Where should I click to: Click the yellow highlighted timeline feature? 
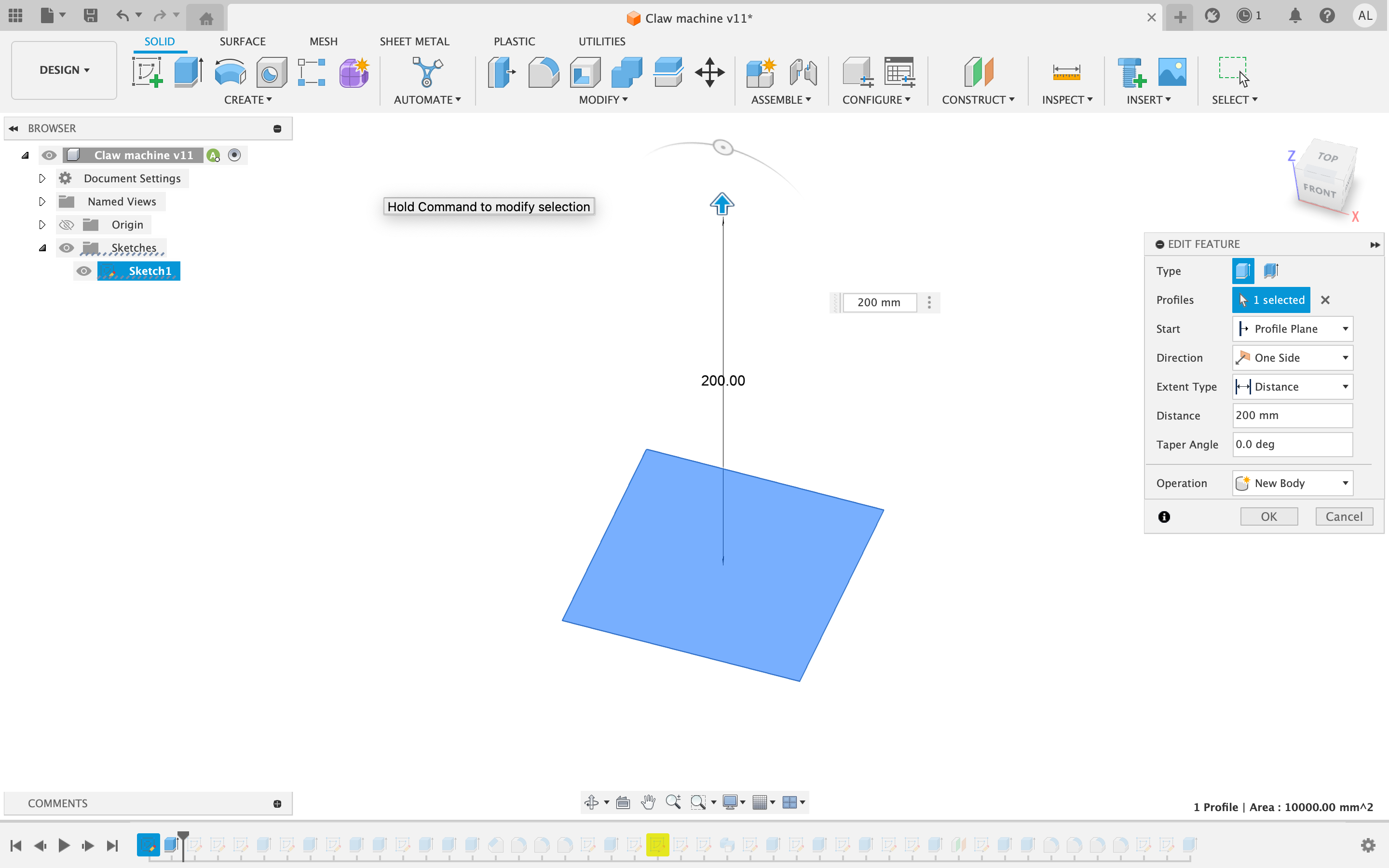[x=657, y=844]
